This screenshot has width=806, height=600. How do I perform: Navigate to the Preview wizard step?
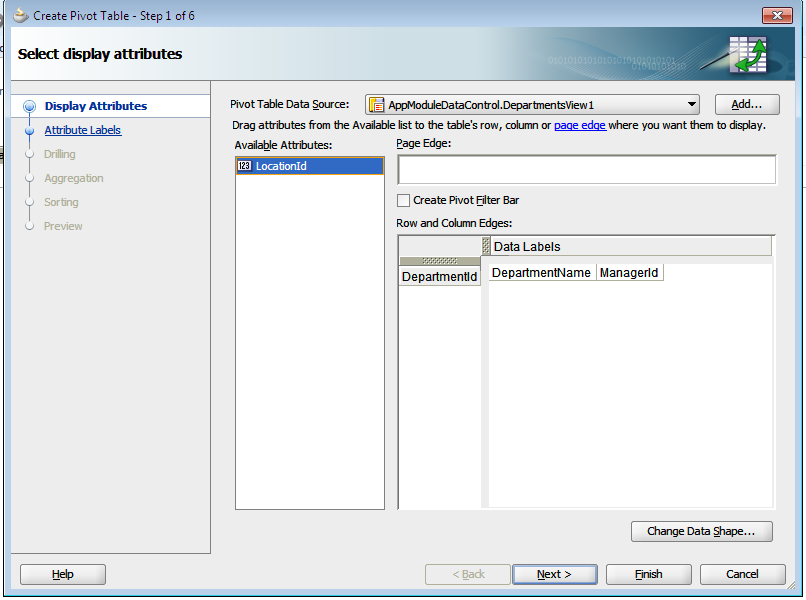coord(62,226)
